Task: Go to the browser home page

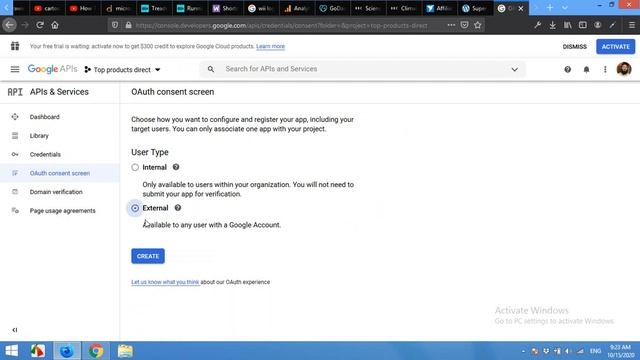Action: tap(55, 25)
